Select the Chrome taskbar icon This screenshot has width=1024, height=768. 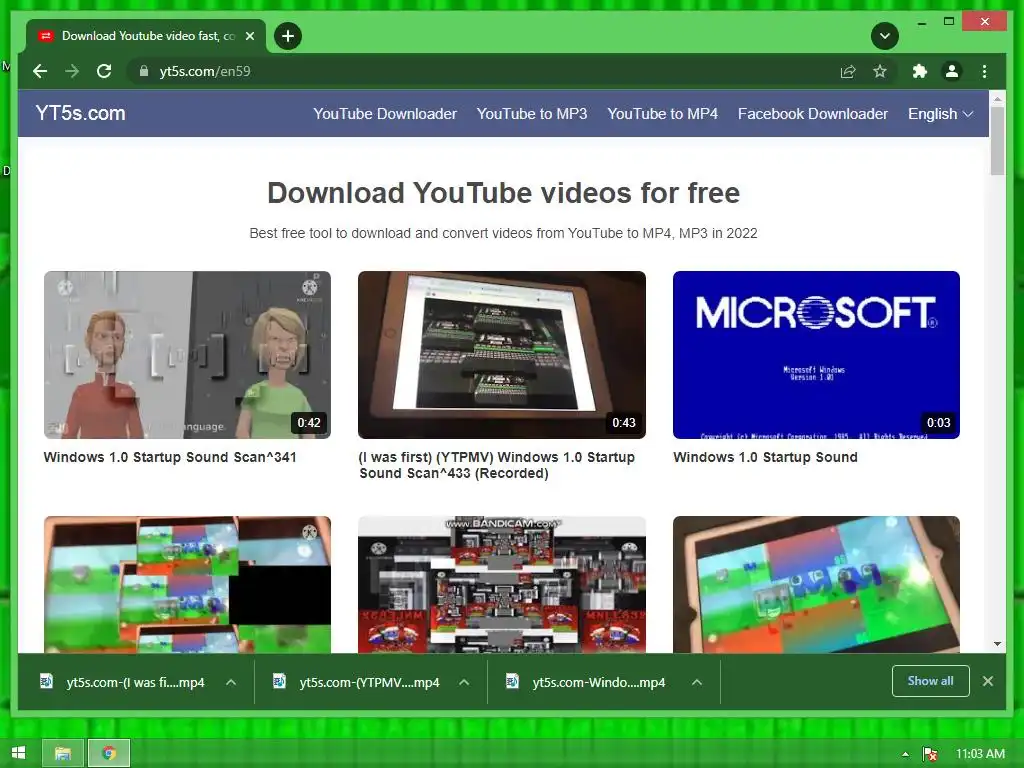[x=109, y=754]
